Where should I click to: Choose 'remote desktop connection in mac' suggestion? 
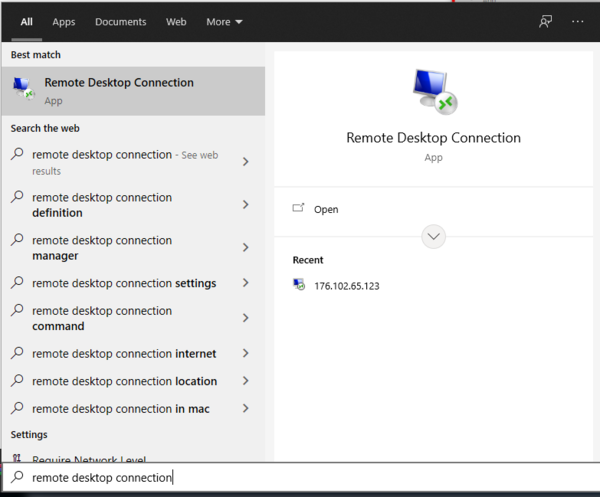pyautogui.click(x=120, y=408)
